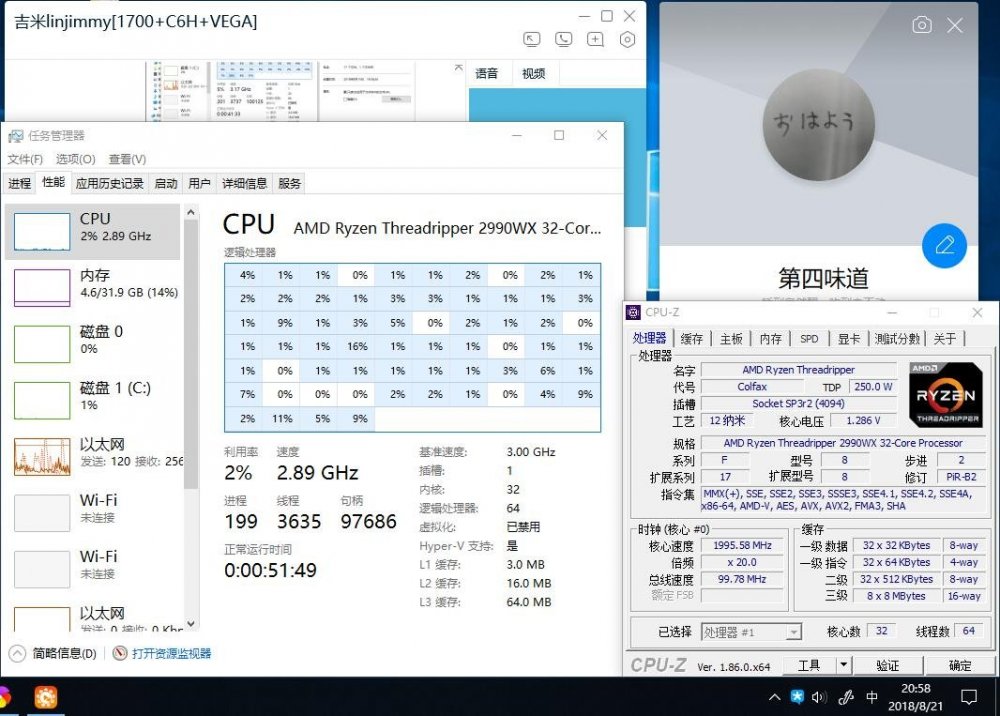Toggle the 中 input method indicator
This screenshot has width=1000, height=716.
click(872, 697)
